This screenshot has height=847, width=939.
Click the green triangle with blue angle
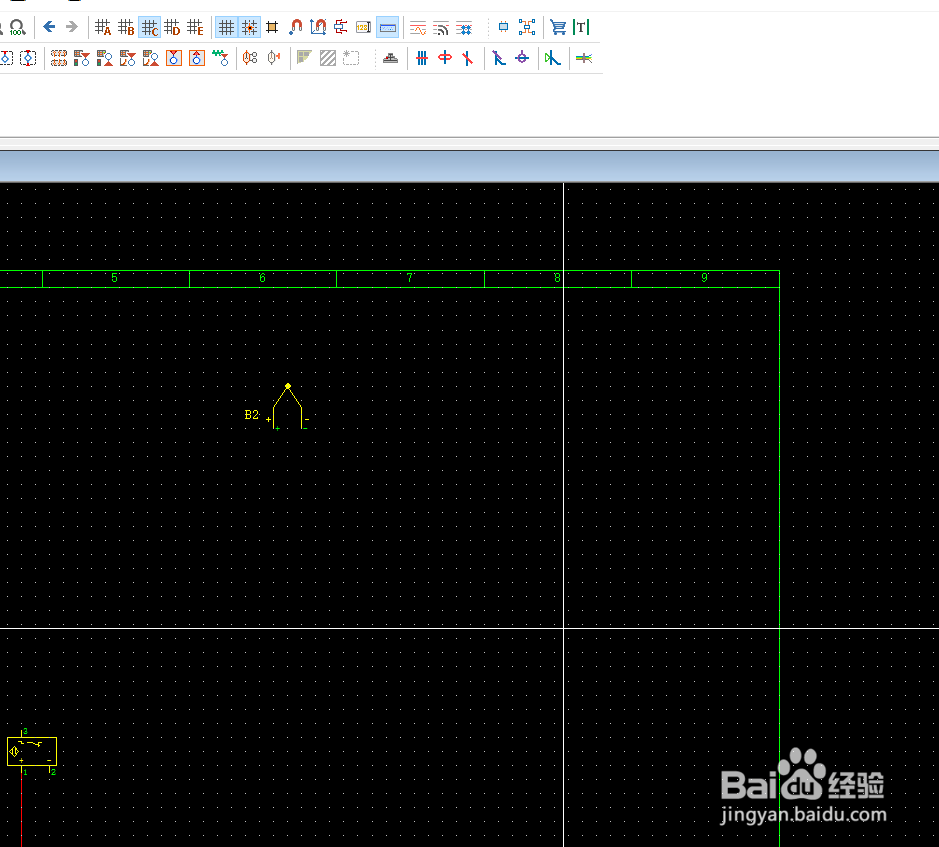553,58
